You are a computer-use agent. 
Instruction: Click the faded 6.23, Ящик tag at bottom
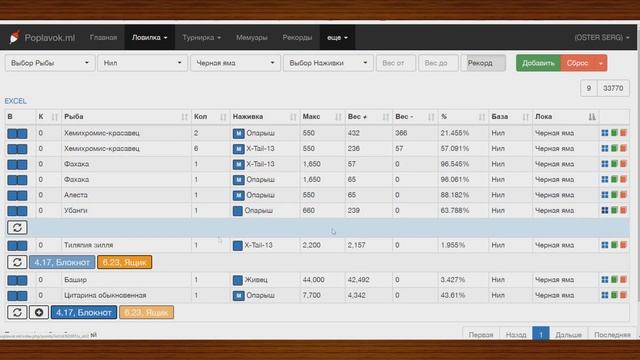click(146, 312)
